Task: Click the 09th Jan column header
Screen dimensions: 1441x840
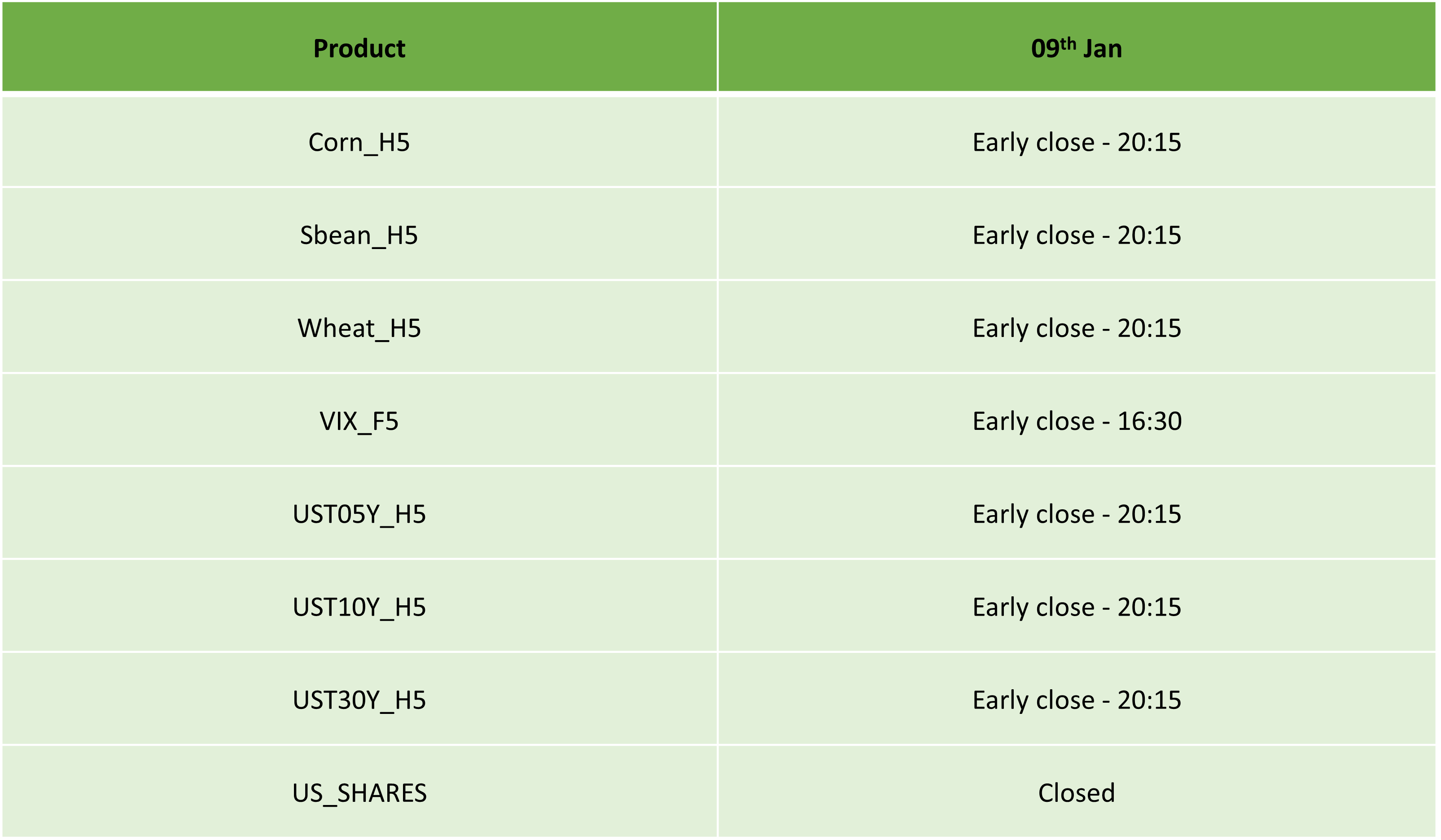Action: pyautogui.click(x=1077, y=46)
